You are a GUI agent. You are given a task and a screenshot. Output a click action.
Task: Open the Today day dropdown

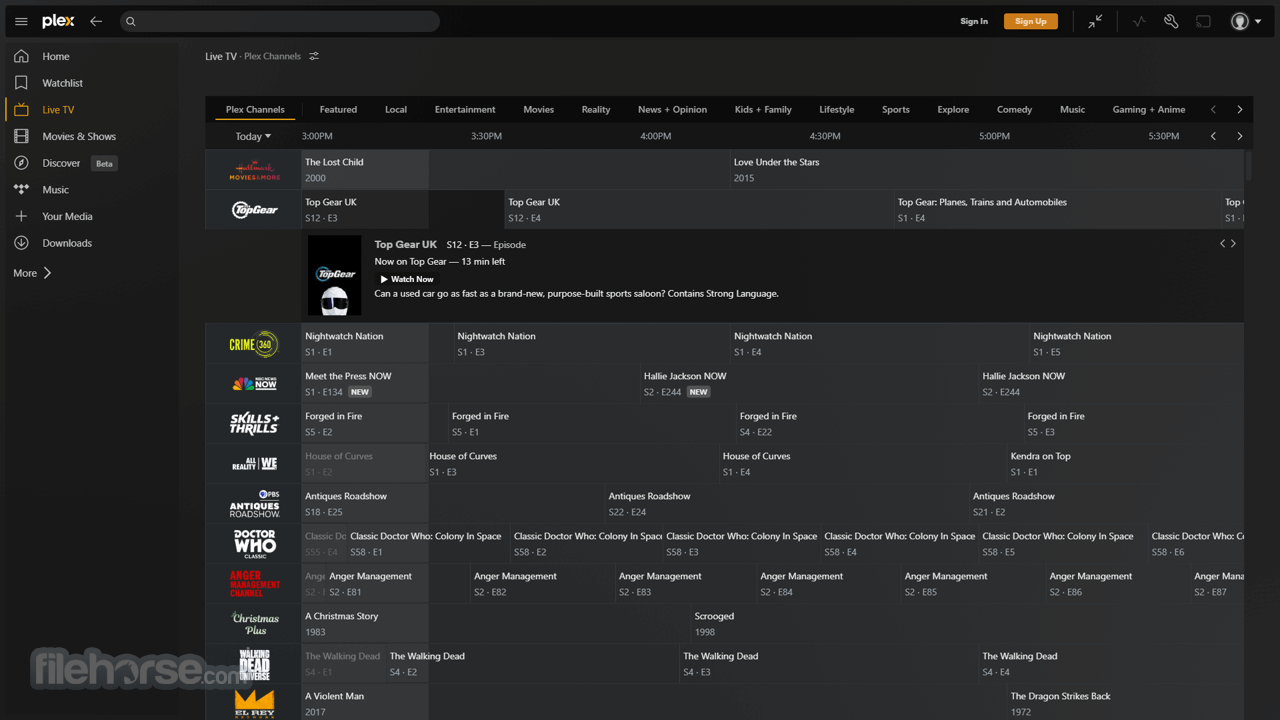click(x=253, y=136)
